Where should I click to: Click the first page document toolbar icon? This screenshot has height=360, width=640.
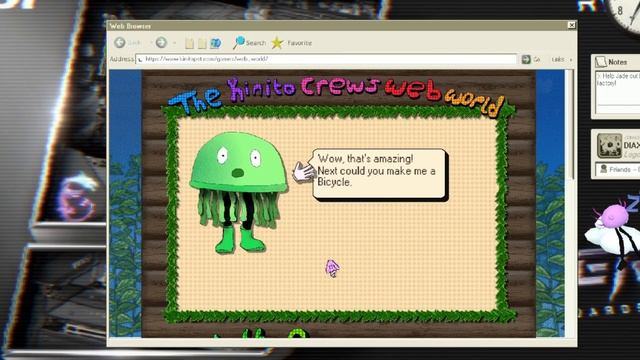189,43
